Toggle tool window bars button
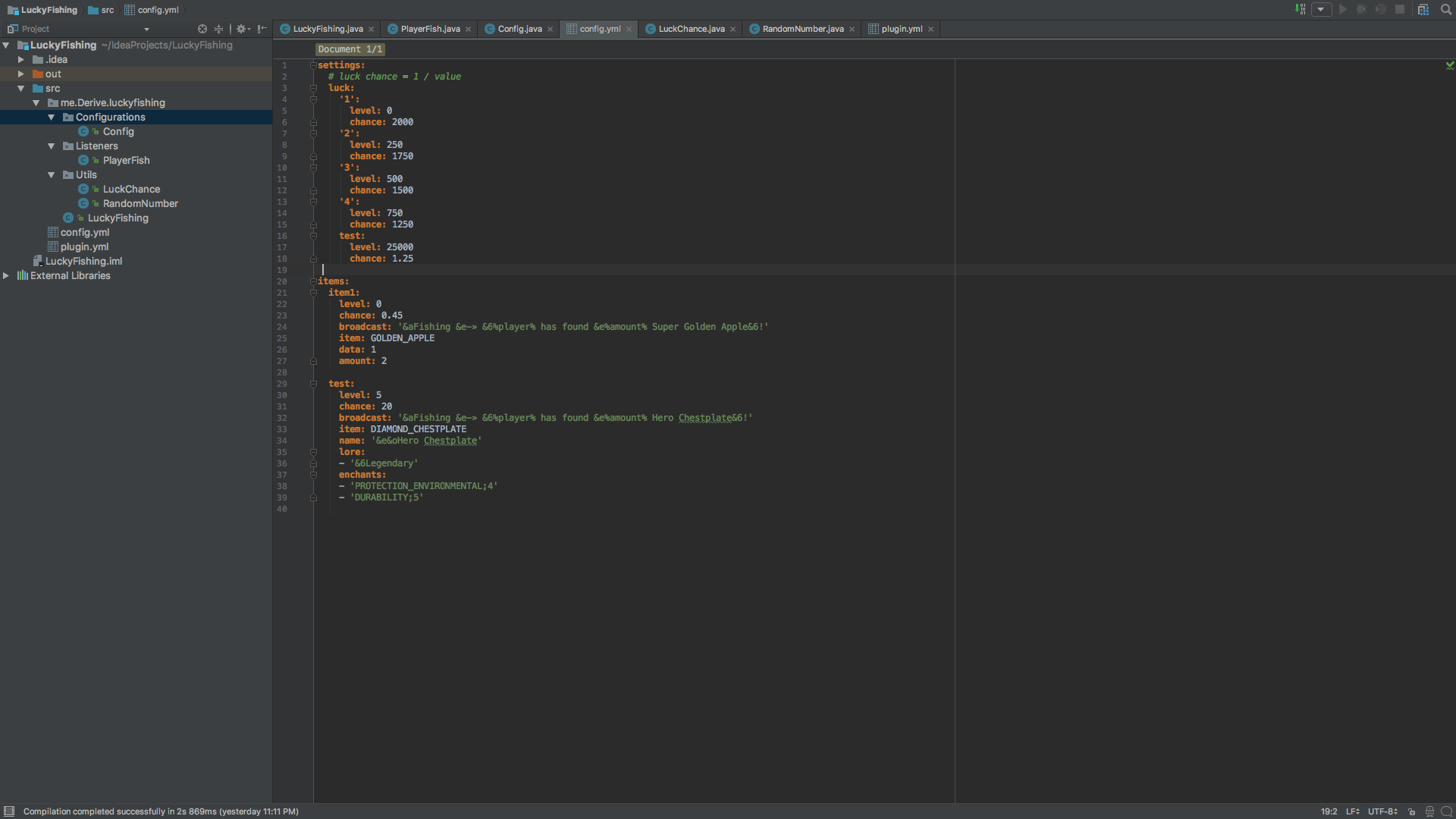This screenshot has height=819, width=1456. click(x=9, y=811)
